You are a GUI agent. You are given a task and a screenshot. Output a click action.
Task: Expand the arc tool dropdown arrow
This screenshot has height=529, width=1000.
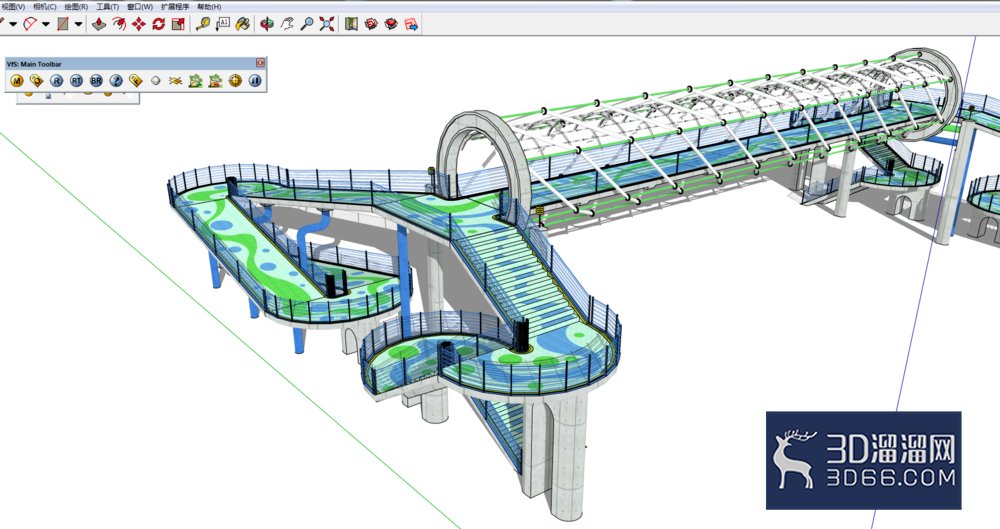click(x=46, y=24)
